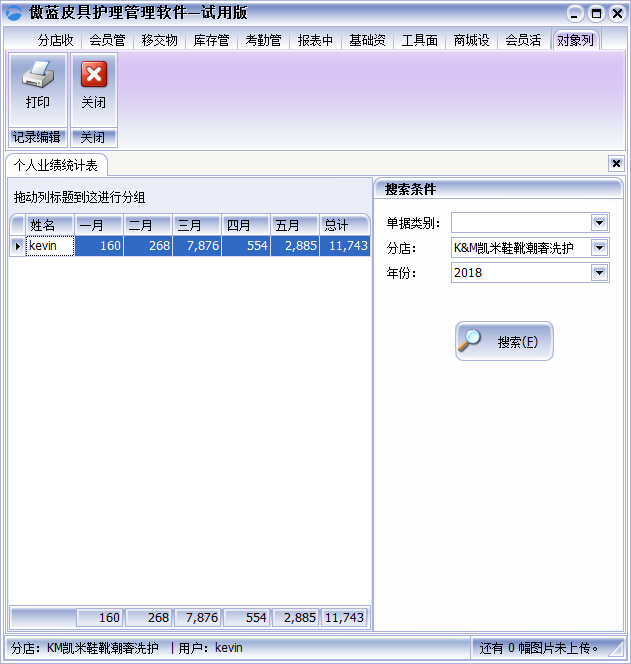
Task: Open the 会员管 menu tab
Action: point(107,40)
